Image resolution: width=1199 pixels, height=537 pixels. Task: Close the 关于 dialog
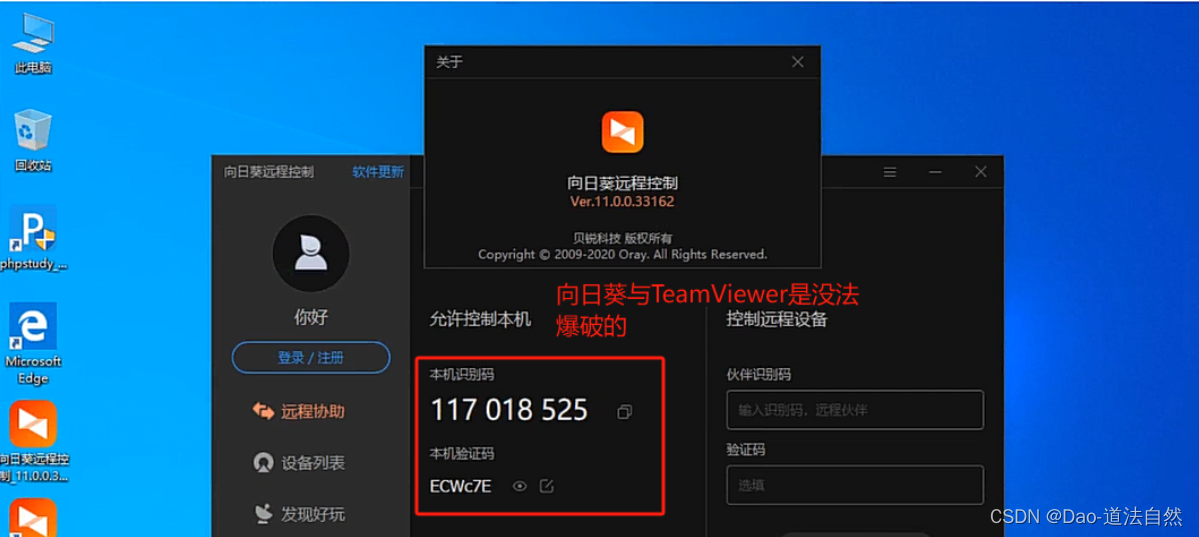[798, 62]
